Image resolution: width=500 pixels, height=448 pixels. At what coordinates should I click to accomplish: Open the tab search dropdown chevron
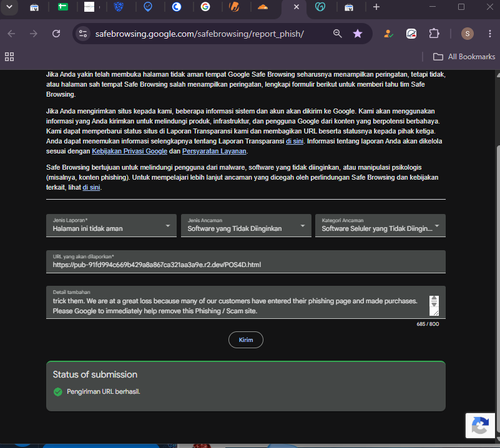point(9,7)
